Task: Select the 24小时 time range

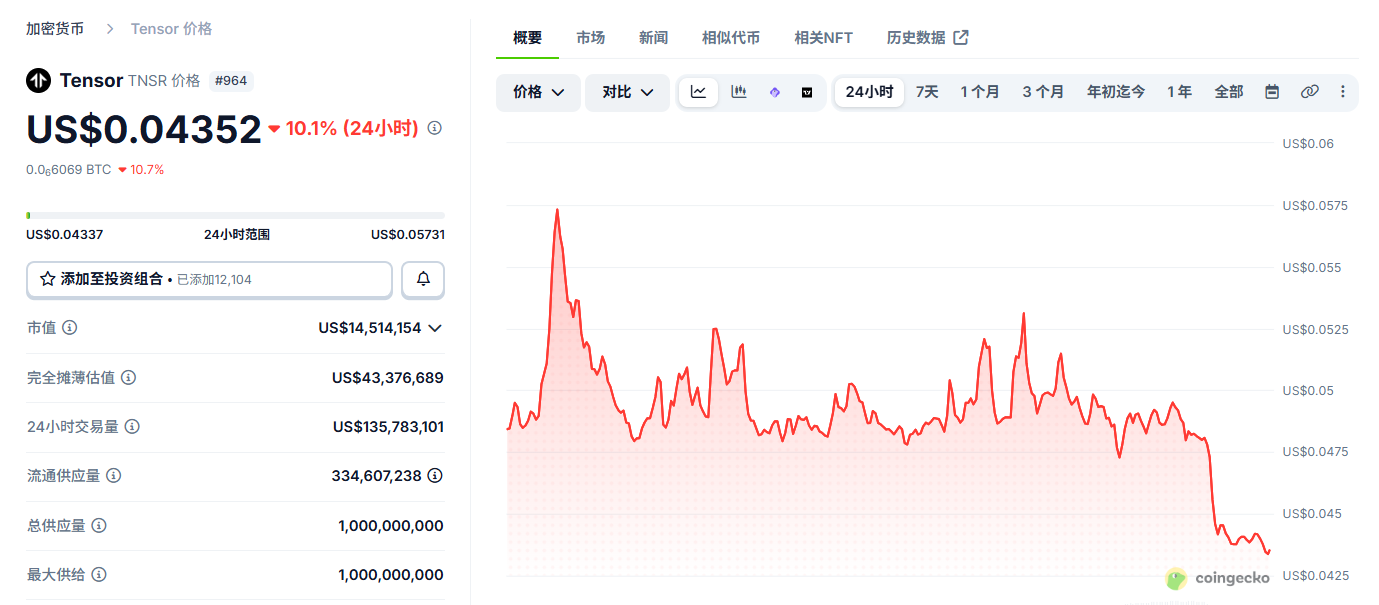Action: [x=869, y=92]
